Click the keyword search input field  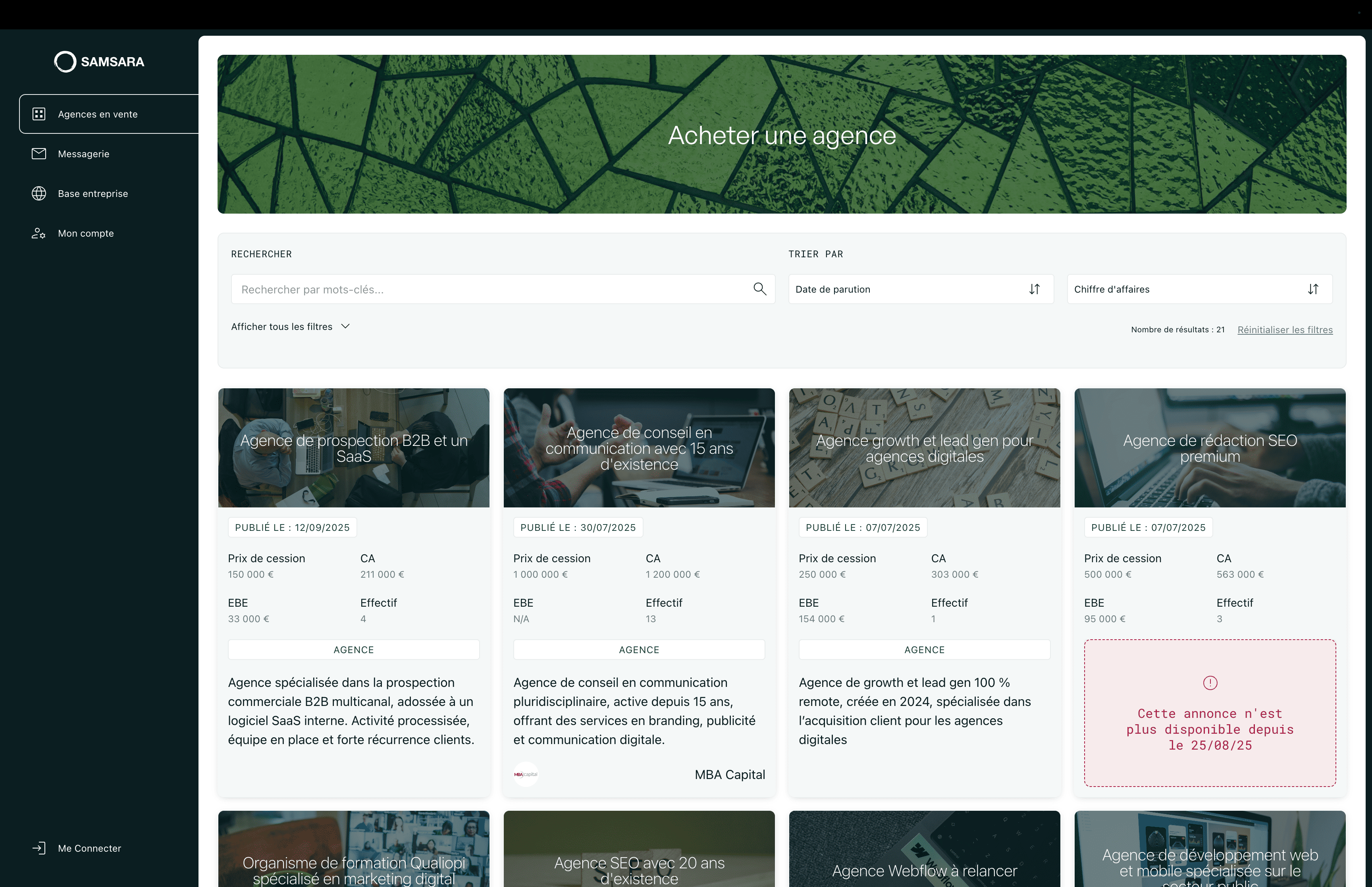pyautogui.click(x=489, y=289)
